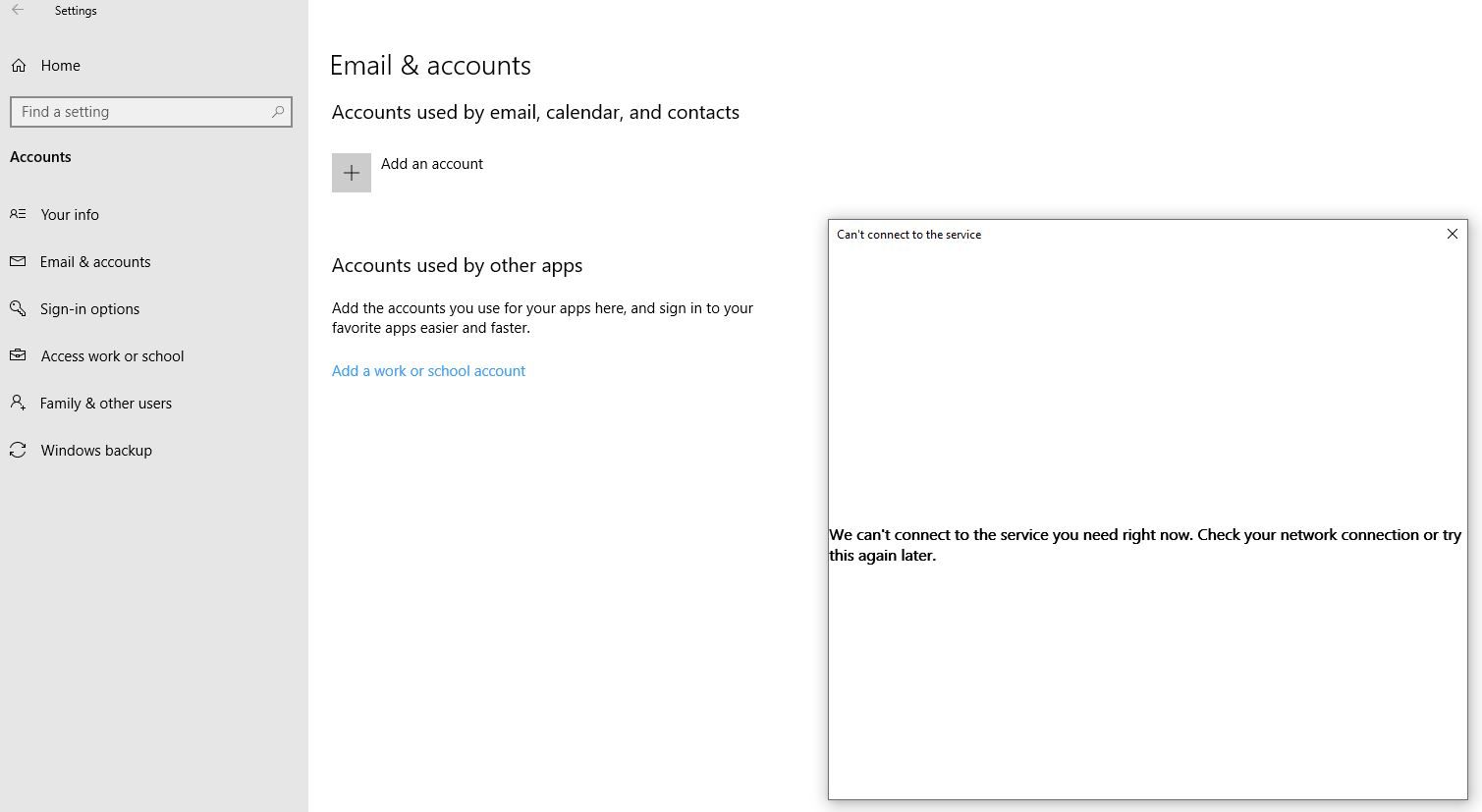Click Add a work or school account link

[x=428, y=371]
